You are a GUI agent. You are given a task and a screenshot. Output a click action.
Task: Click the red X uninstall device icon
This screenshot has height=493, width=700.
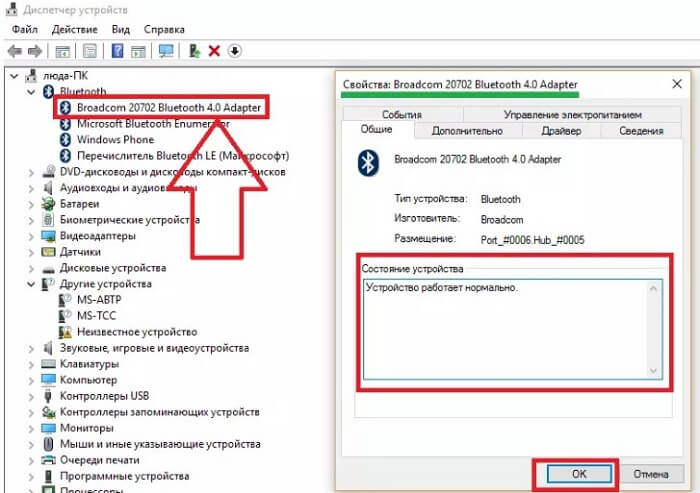[213, 50]
